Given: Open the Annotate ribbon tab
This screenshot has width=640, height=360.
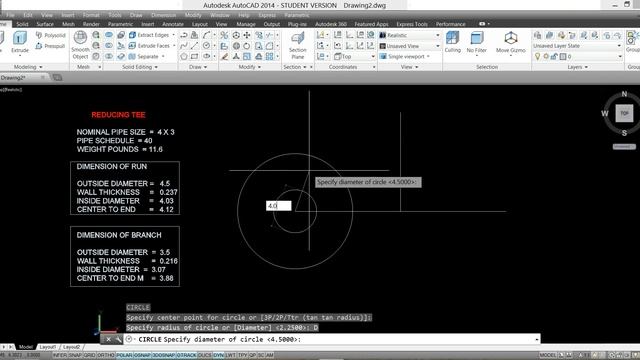Looking at the screenshot, I should point(173,24).
